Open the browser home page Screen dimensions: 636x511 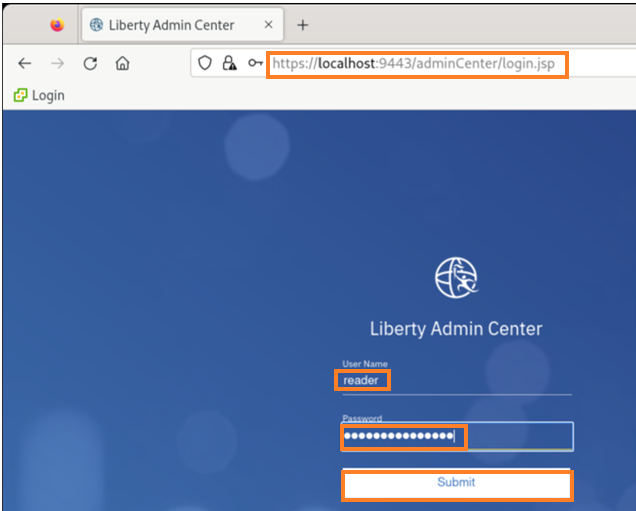122,63
